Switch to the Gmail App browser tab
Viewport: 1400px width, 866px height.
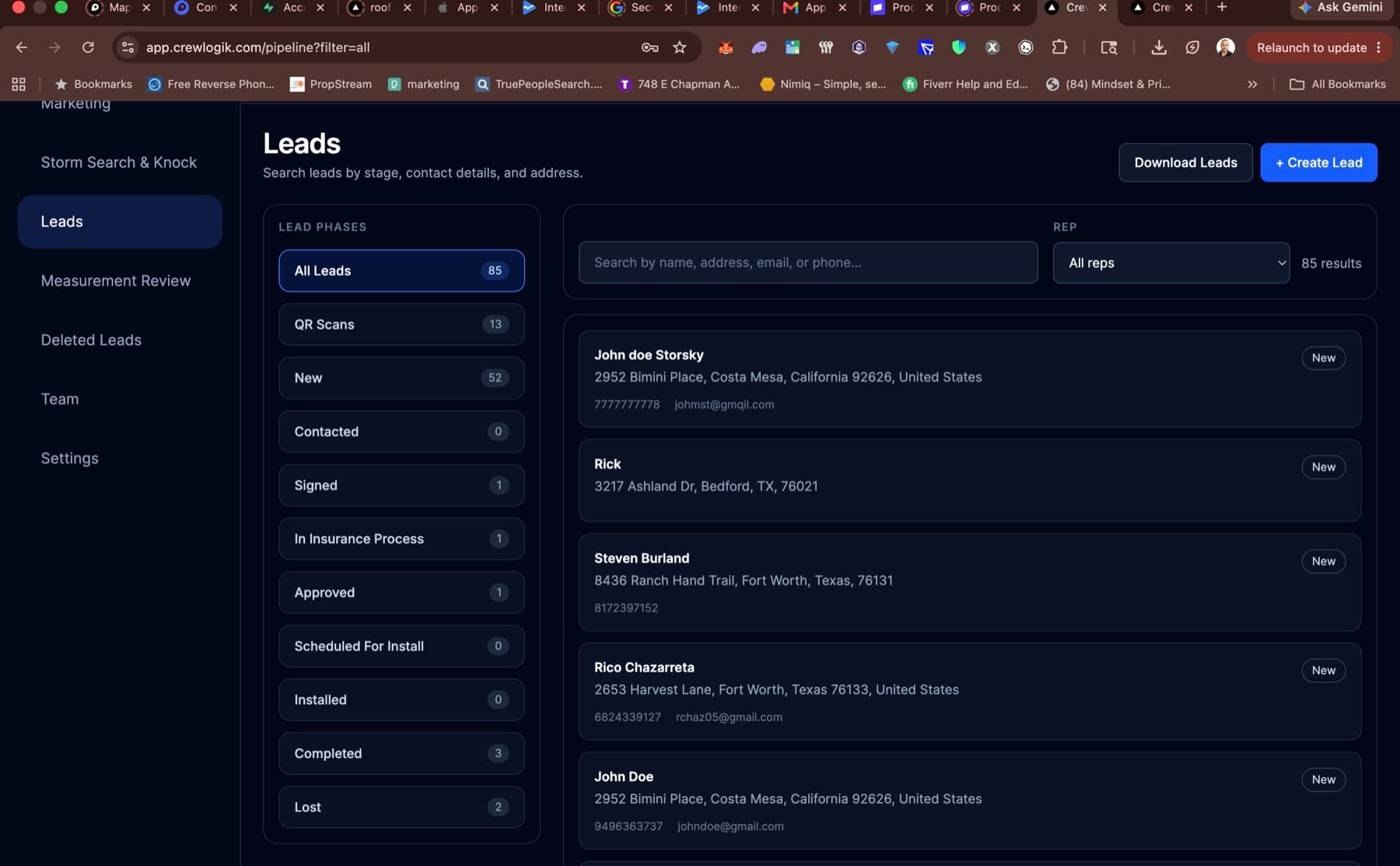tap(814, 7)
